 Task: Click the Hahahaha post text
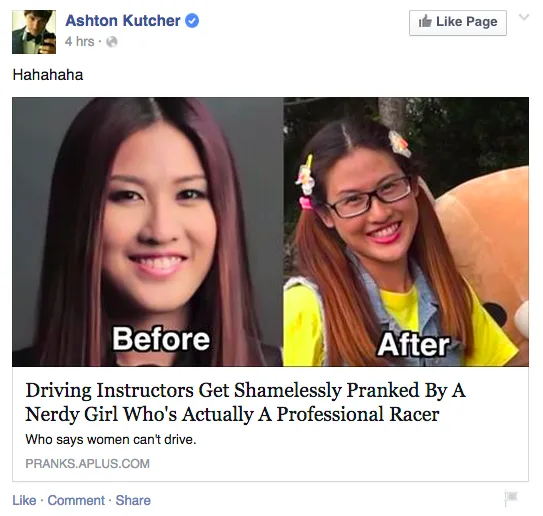click(48, 75)
